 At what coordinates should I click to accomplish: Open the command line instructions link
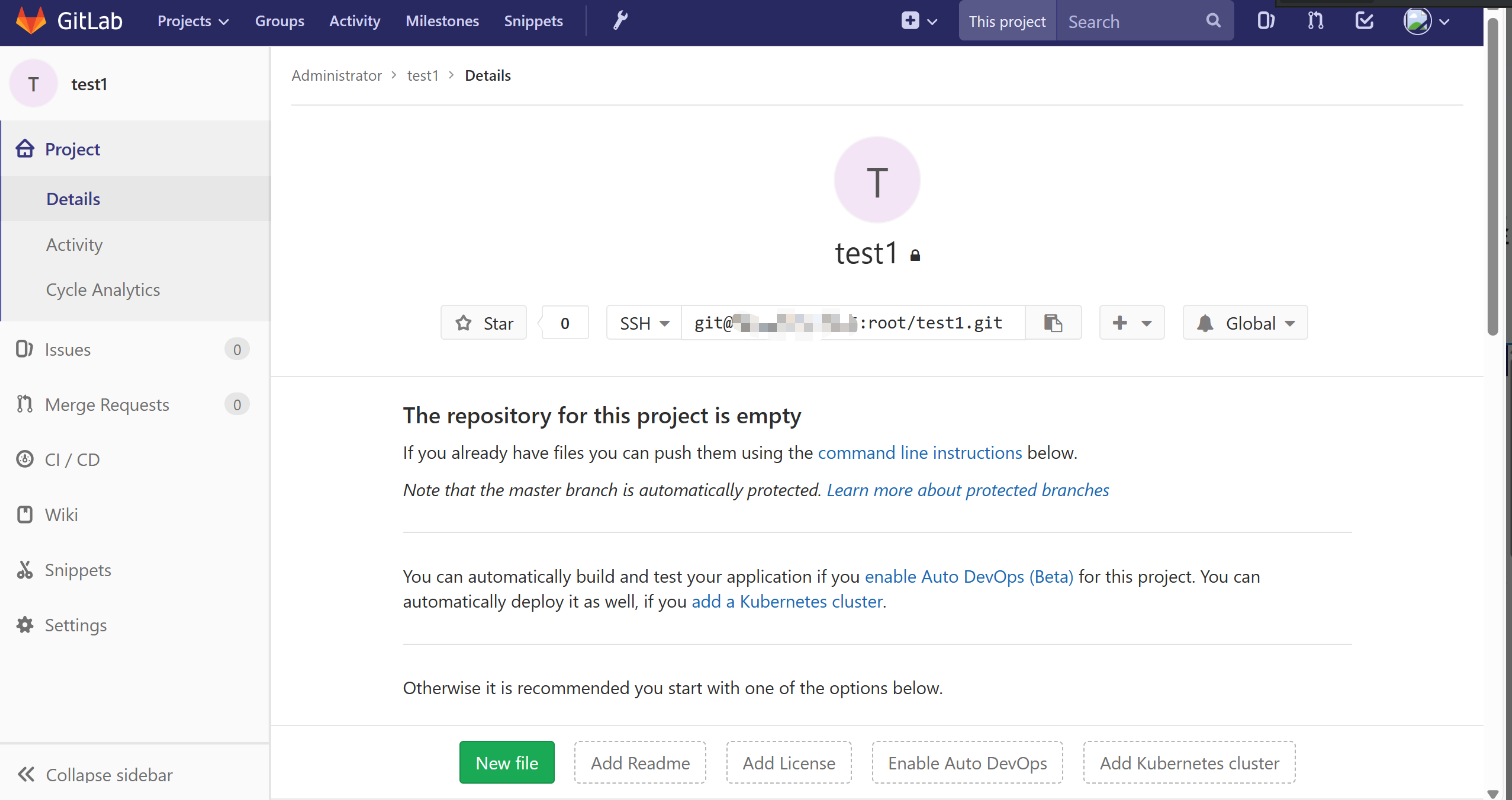[920, 453]
